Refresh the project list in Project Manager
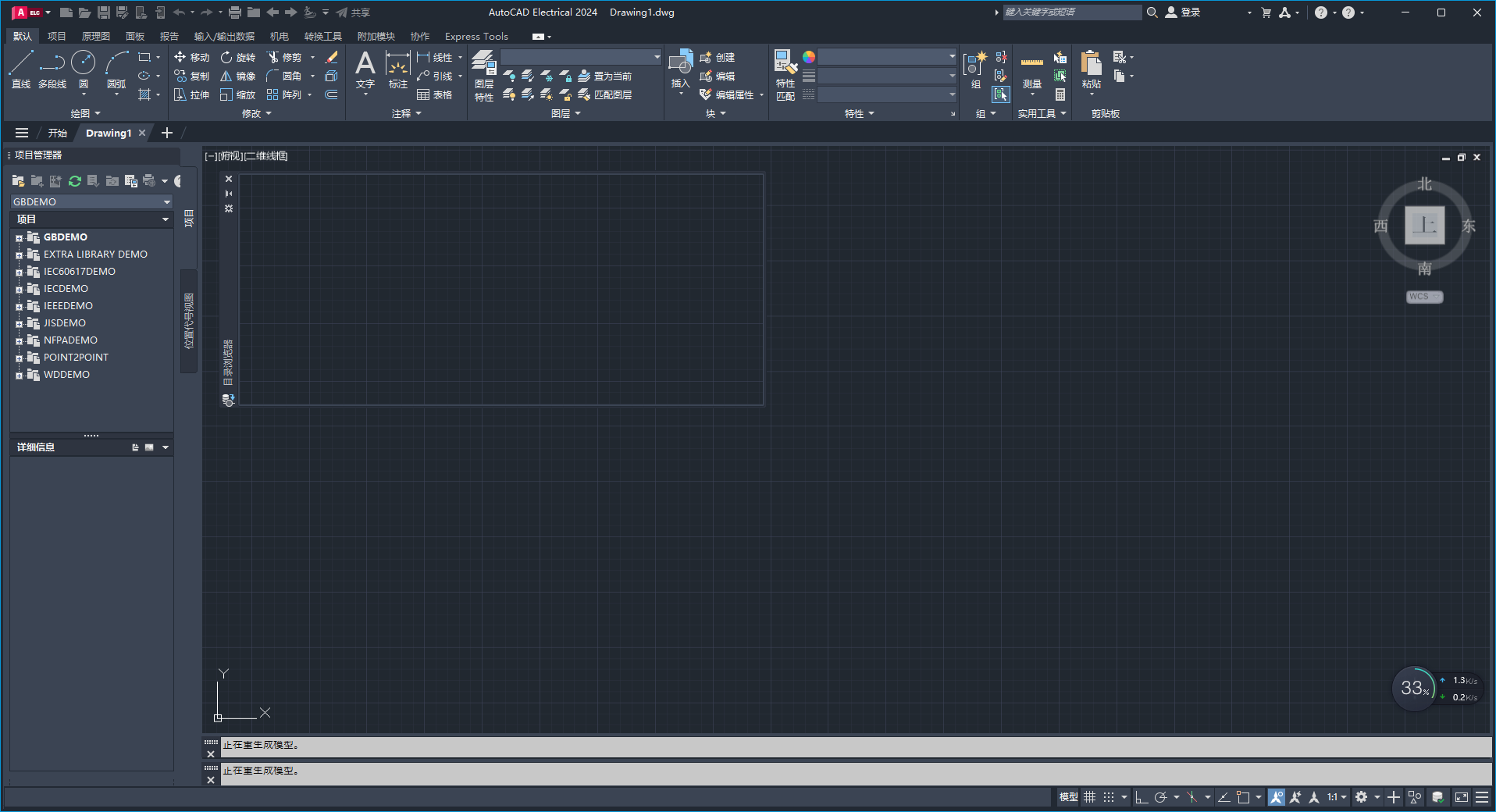This screenshot has width=1496, height=812. coord(74,180)
